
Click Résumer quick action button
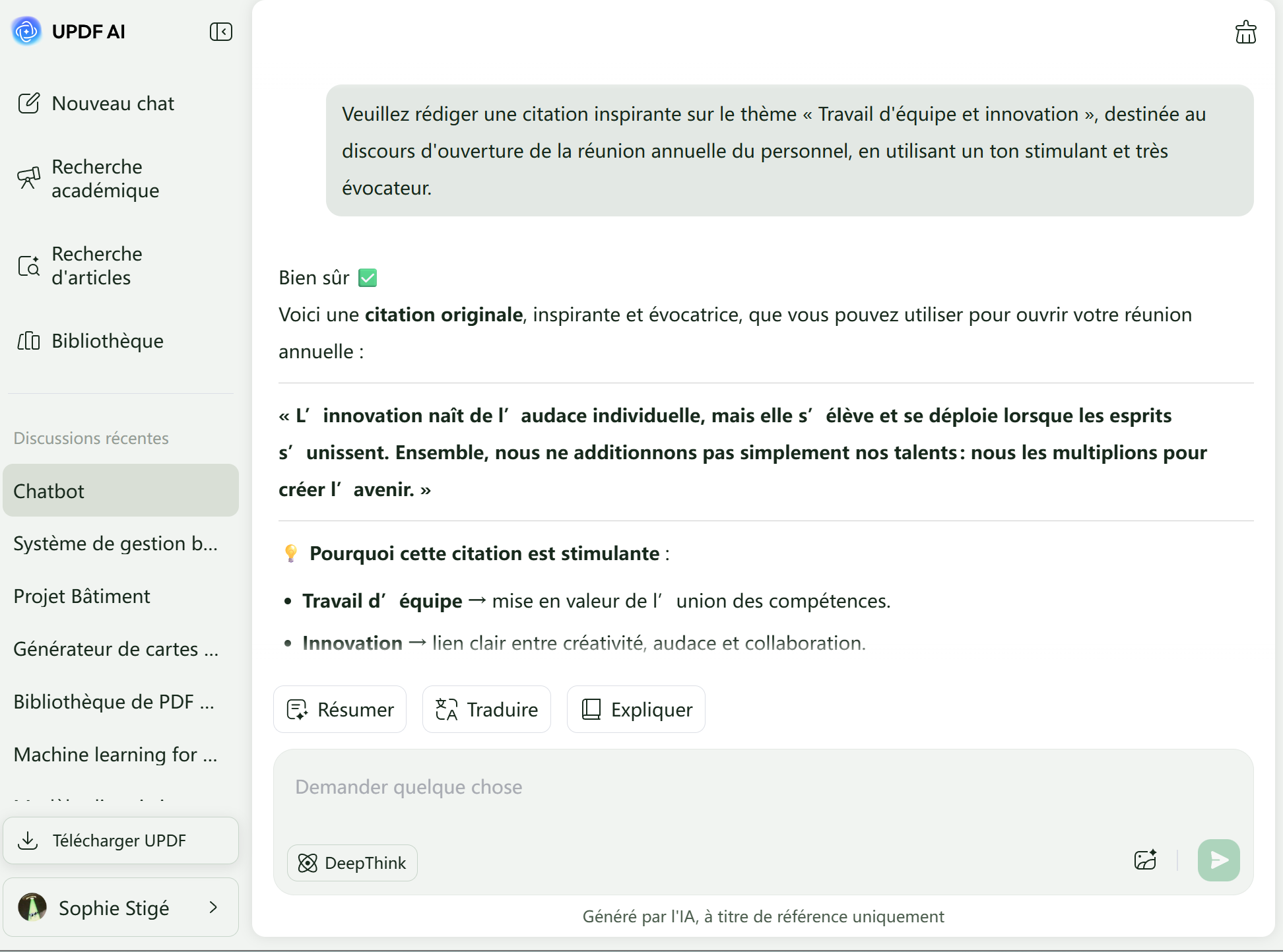(340, 709)
